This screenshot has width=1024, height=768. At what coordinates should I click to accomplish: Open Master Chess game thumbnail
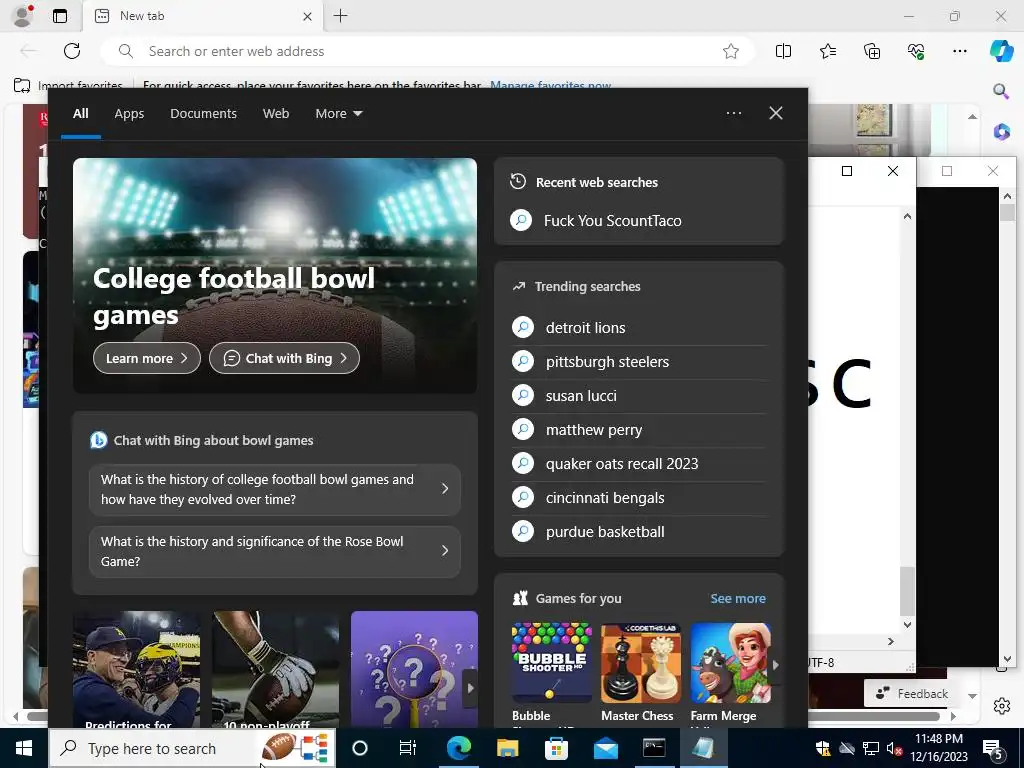coord(641,662)
